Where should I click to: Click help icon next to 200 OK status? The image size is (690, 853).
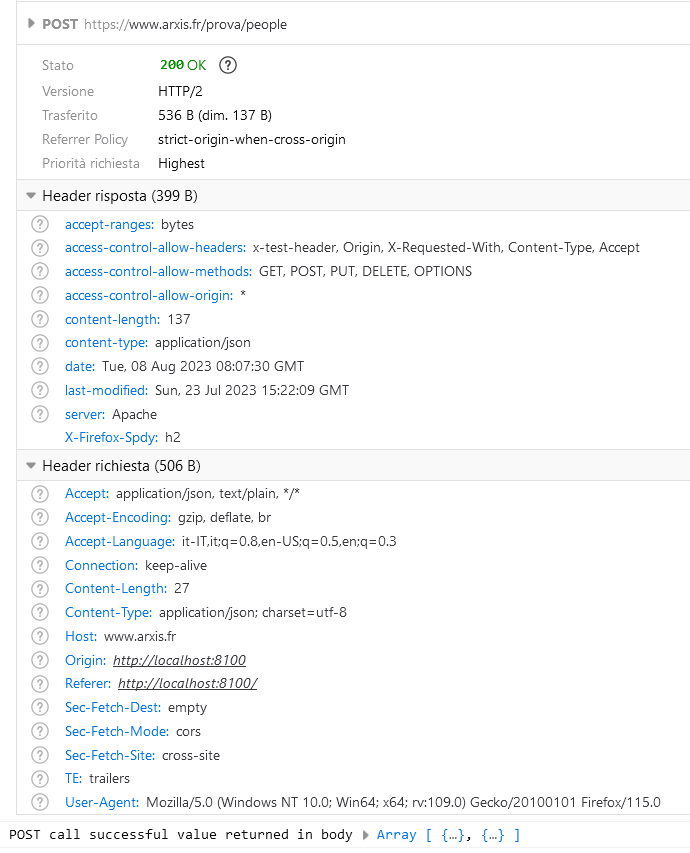[x=228, y=65]
